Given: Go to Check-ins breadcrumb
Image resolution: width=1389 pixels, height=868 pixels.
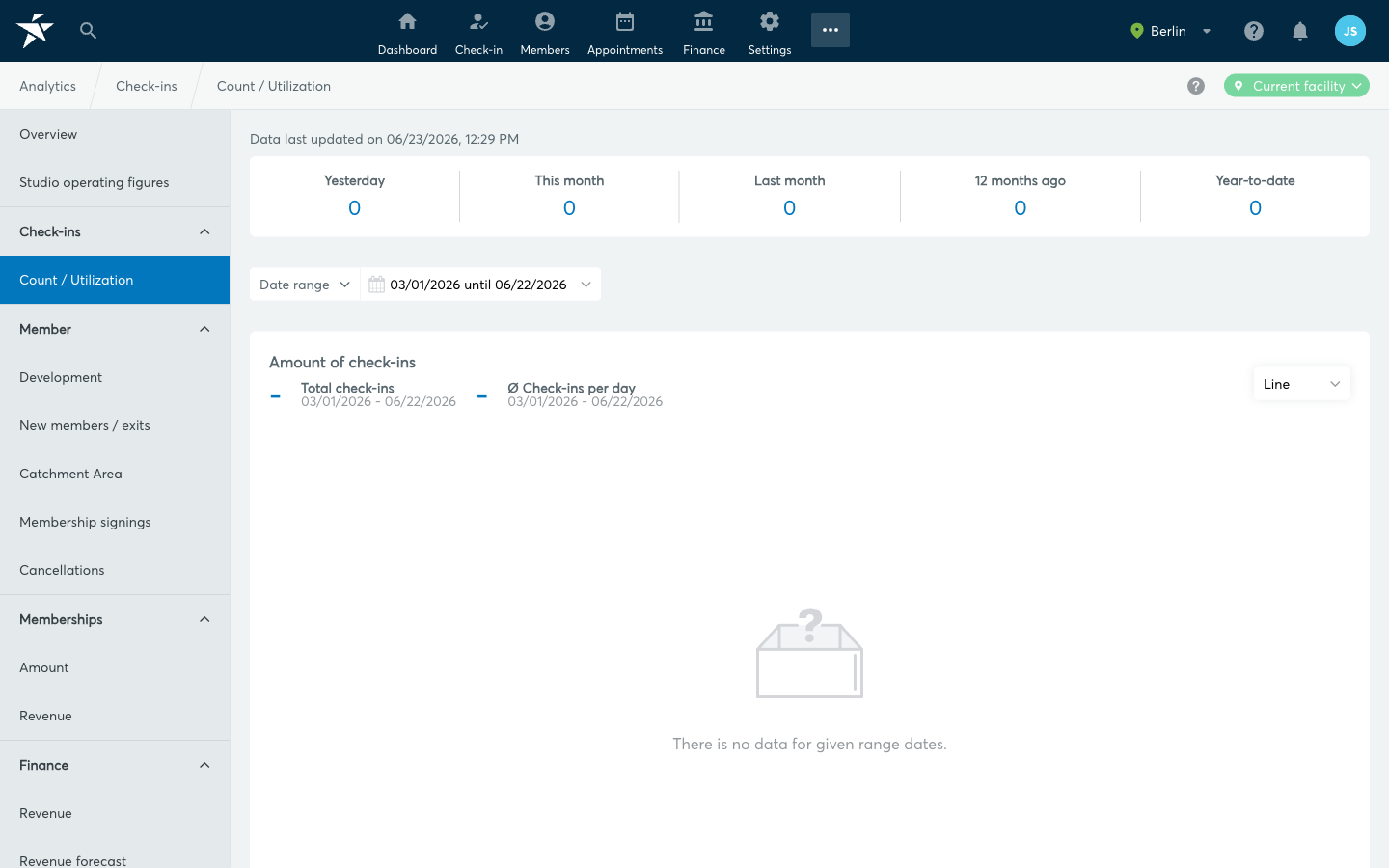Looking at the screenshot, I should point(147,86).
